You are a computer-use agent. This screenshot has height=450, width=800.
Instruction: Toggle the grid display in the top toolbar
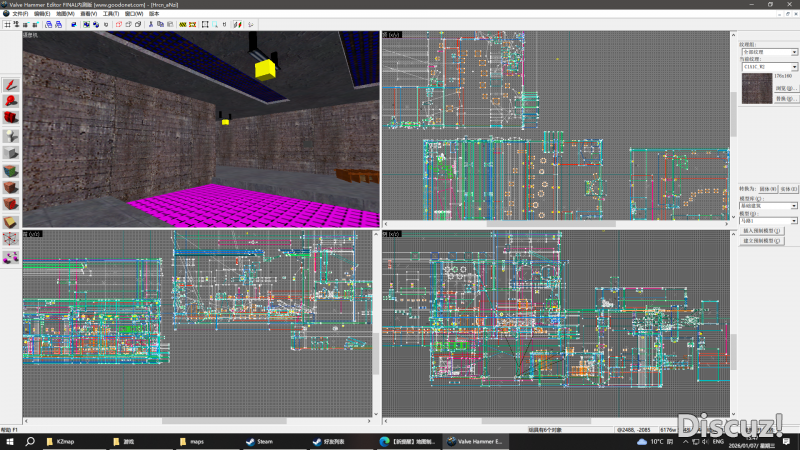(x=8, y=23)
